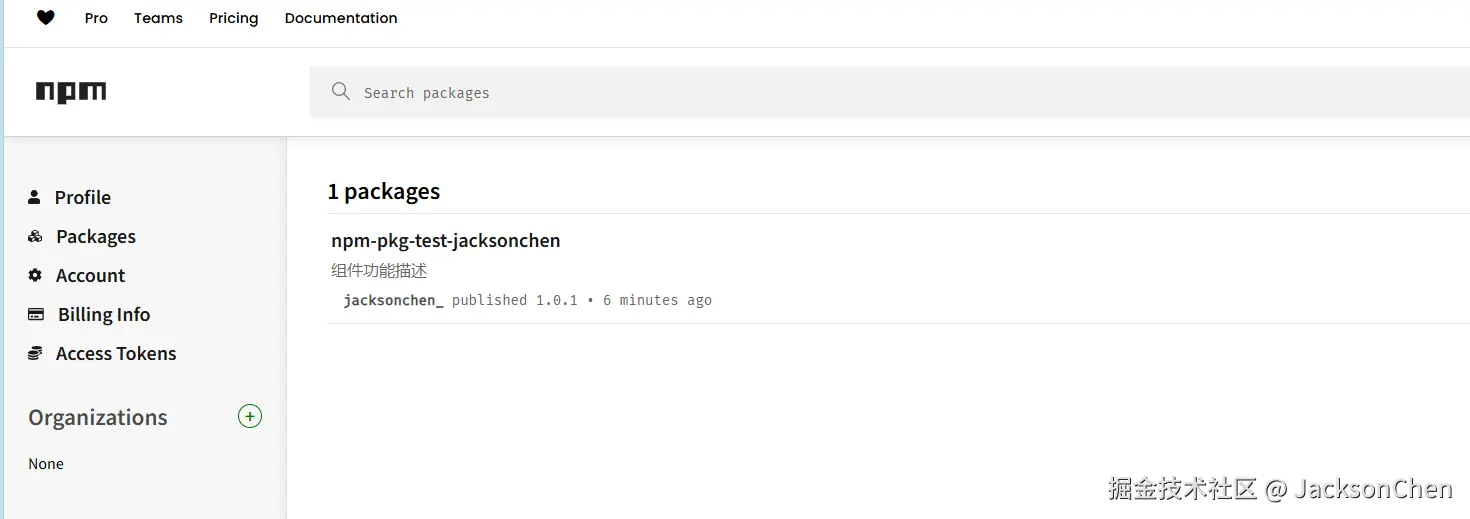Open the Pro menu item

[x=96, y=18]
